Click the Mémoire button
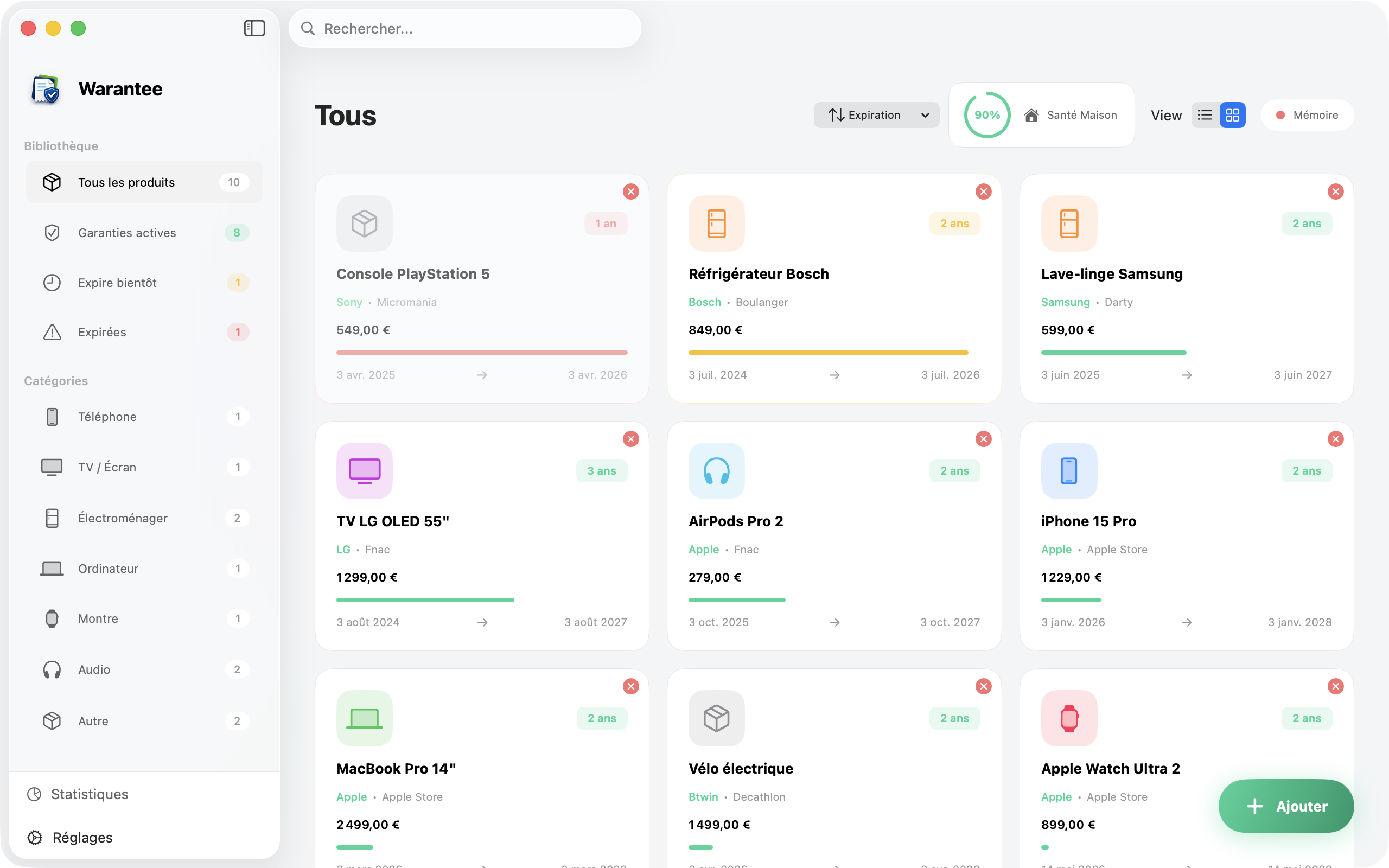 [x=1307, y=116]
